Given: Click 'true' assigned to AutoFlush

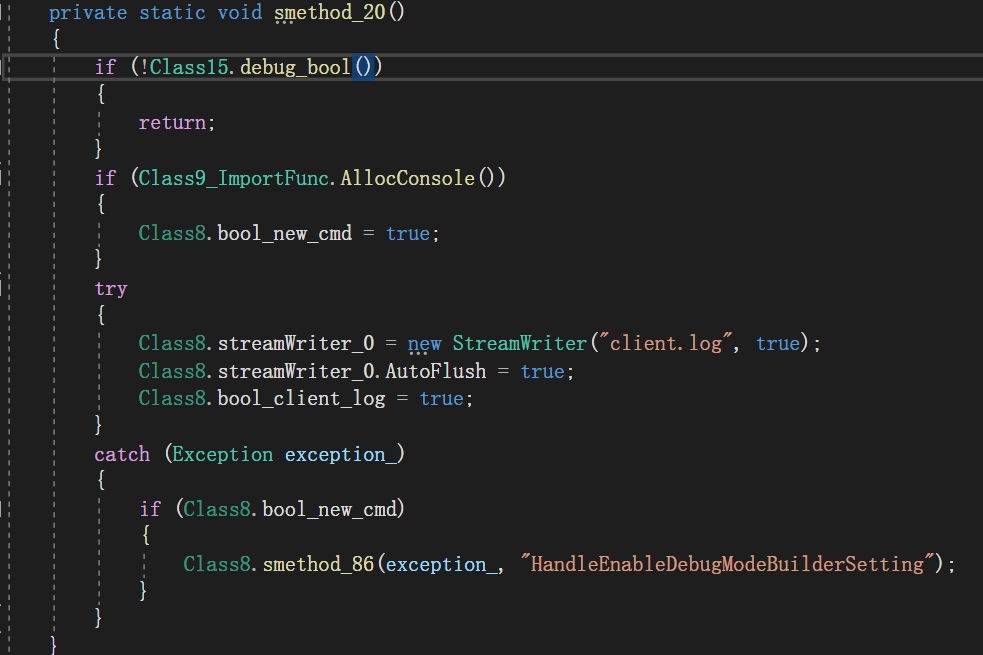Looking at the screenshot, I should (x=543, y=372).
